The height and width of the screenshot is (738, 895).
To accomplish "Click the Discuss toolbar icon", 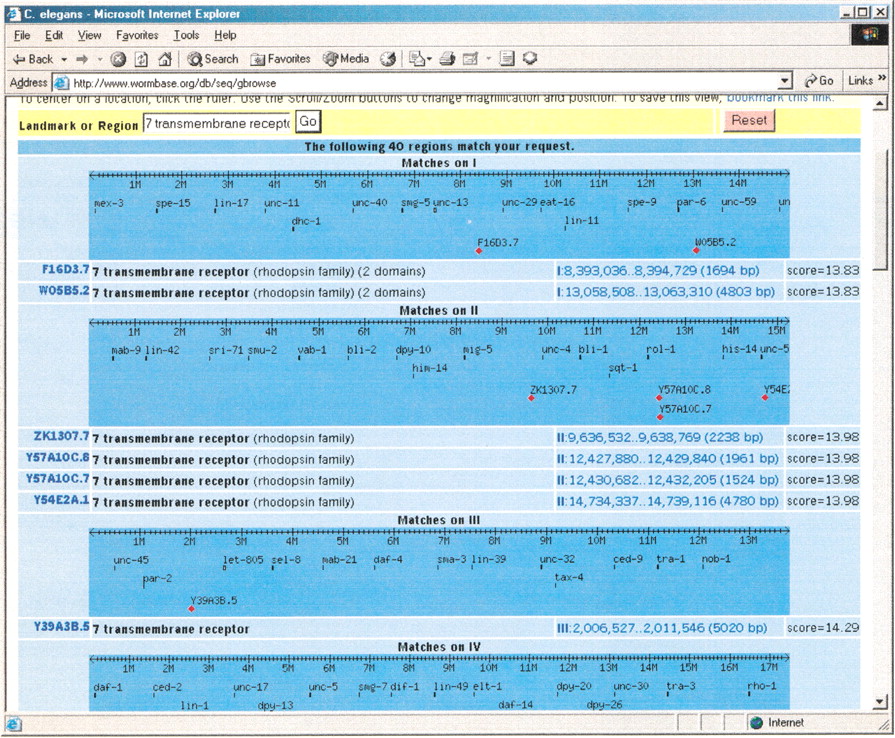I will (507, 59).
